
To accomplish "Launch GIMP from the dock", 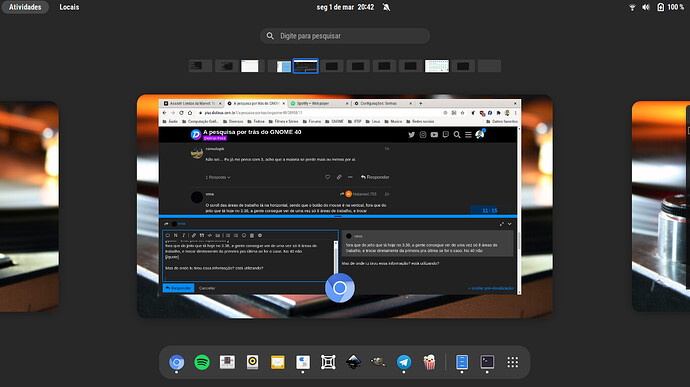I will click(x=378, y=362).
